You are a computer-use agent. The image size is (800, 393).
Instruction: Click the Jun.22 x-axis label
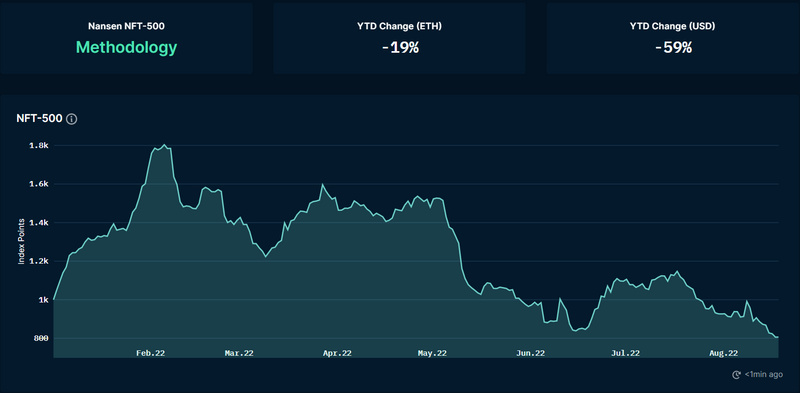coord(531,353)
